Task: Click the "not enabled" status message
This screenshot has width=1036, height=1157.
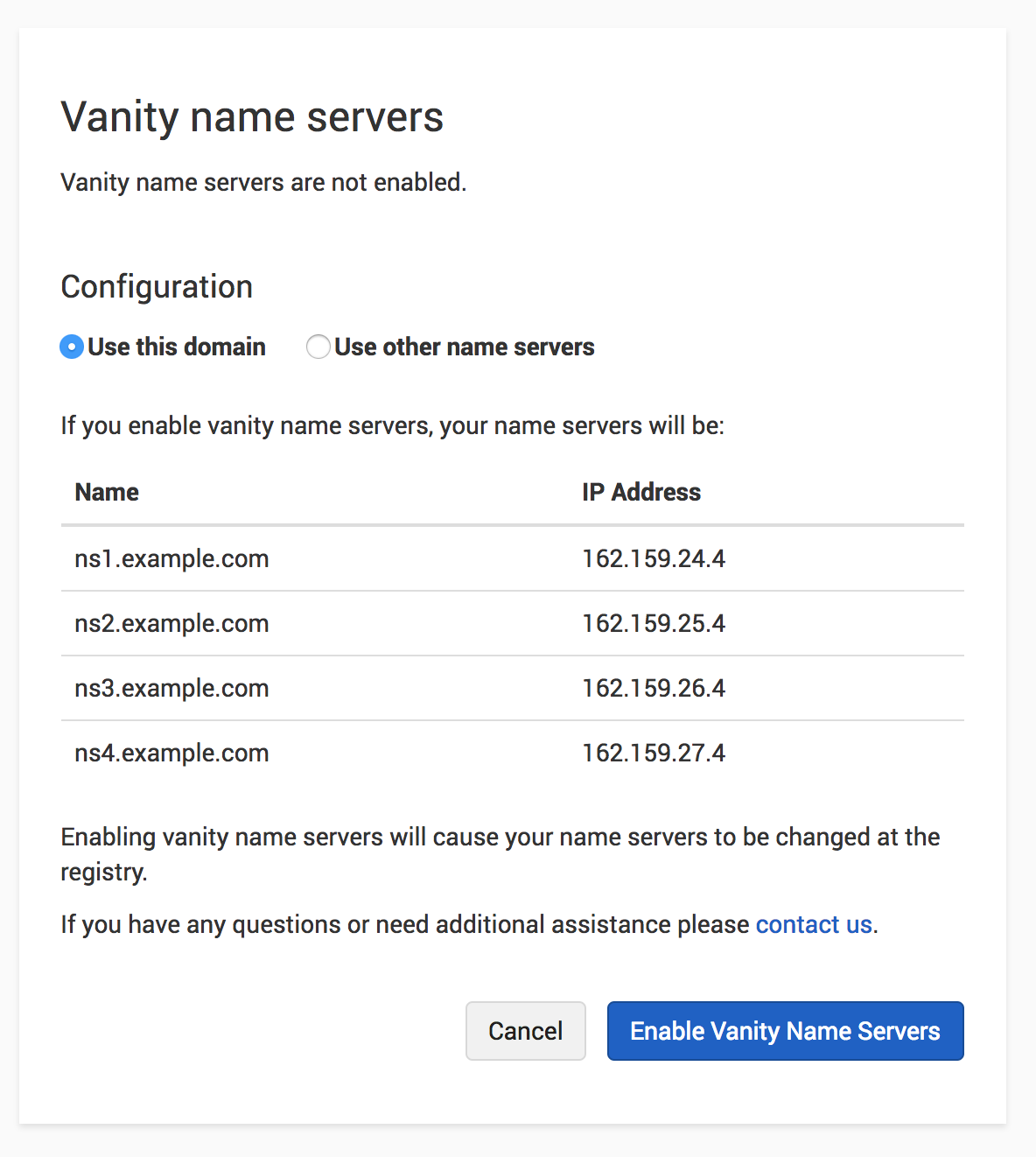Action: tap(263, 182)
